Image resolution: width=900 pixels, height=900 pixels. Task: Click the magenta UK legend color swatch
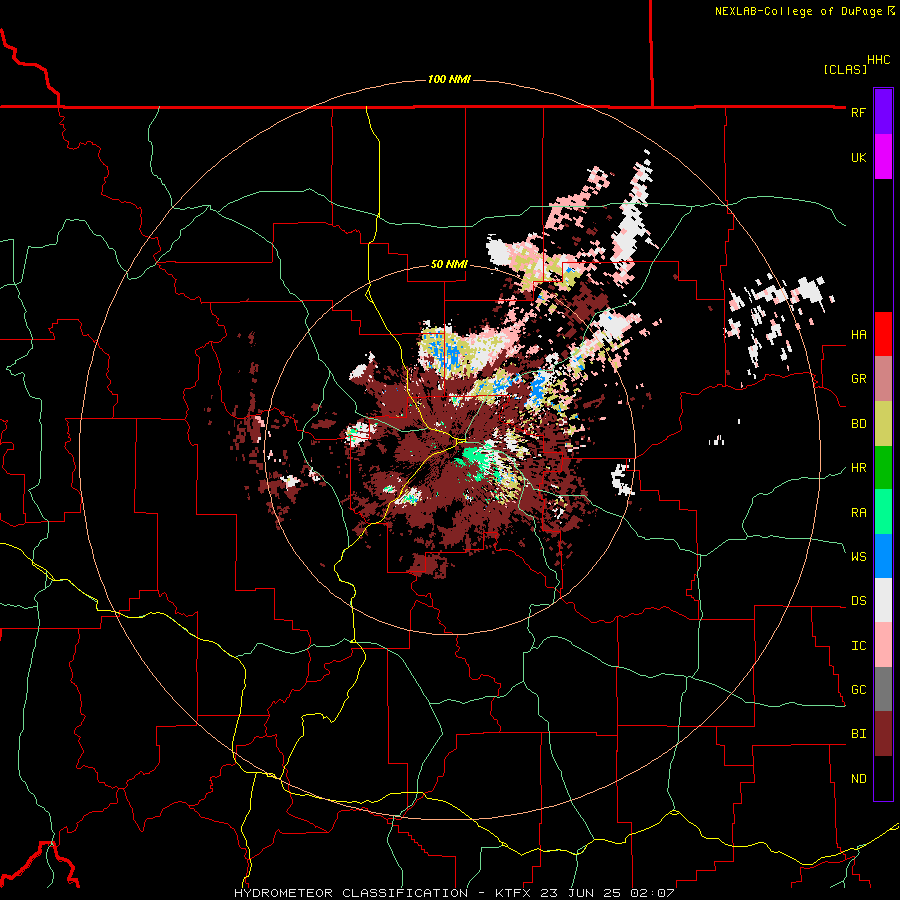pyautogui.click(x=883, y=157)
